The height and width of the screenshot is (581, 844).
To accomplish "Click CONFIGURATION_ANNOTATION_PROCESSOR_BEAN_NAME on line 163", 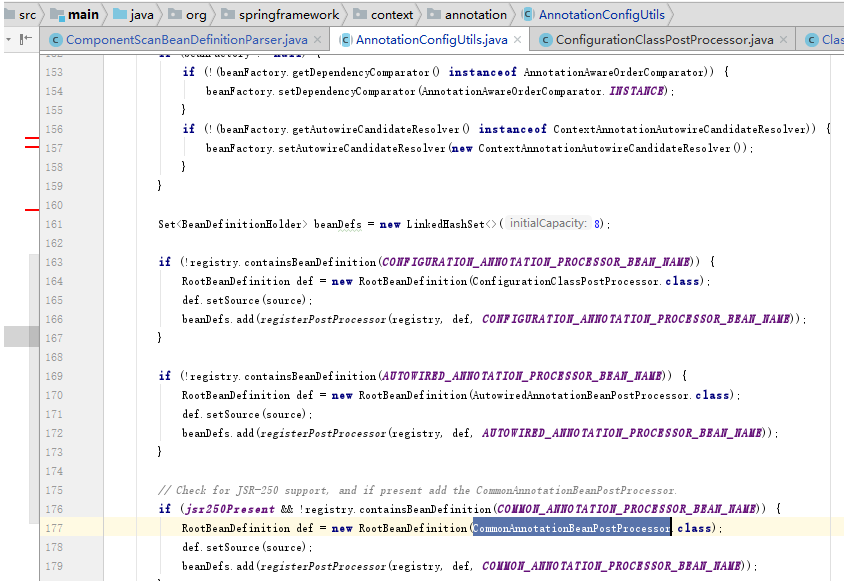I will (x=536, y=262).
